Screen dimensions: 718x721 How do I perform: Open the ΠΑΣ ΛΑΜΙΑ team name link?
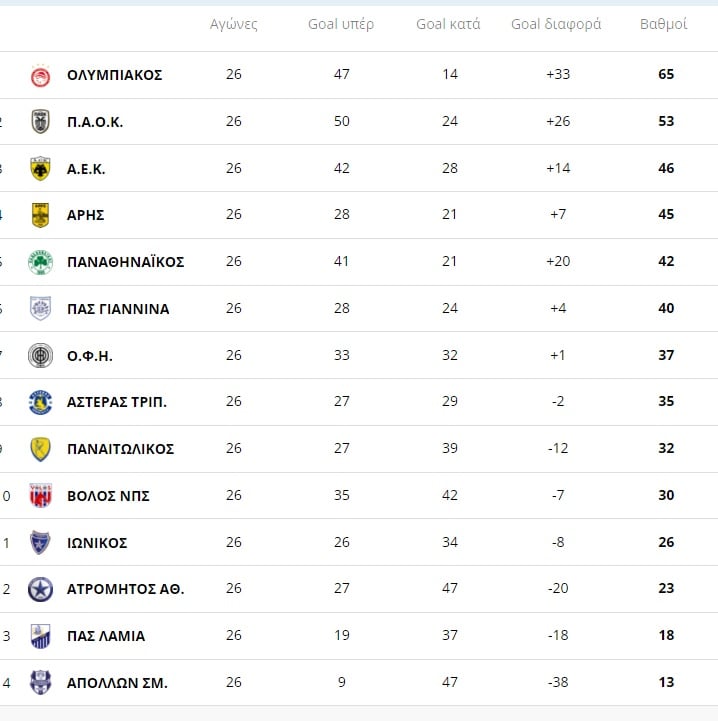pos(106,636)
